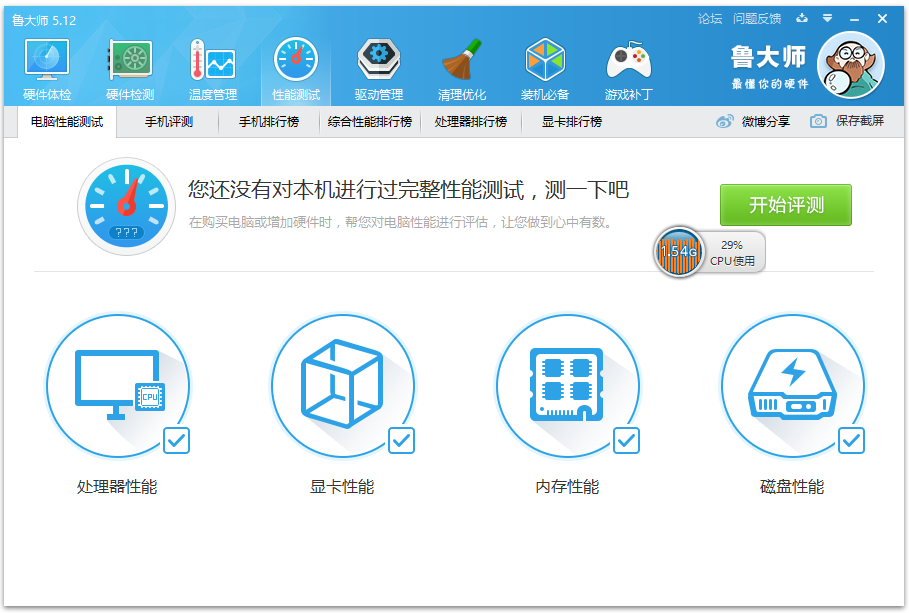Open the 综合性能排行榜 tab
Viewport: 909px width, 613px height.
point(370,122)
